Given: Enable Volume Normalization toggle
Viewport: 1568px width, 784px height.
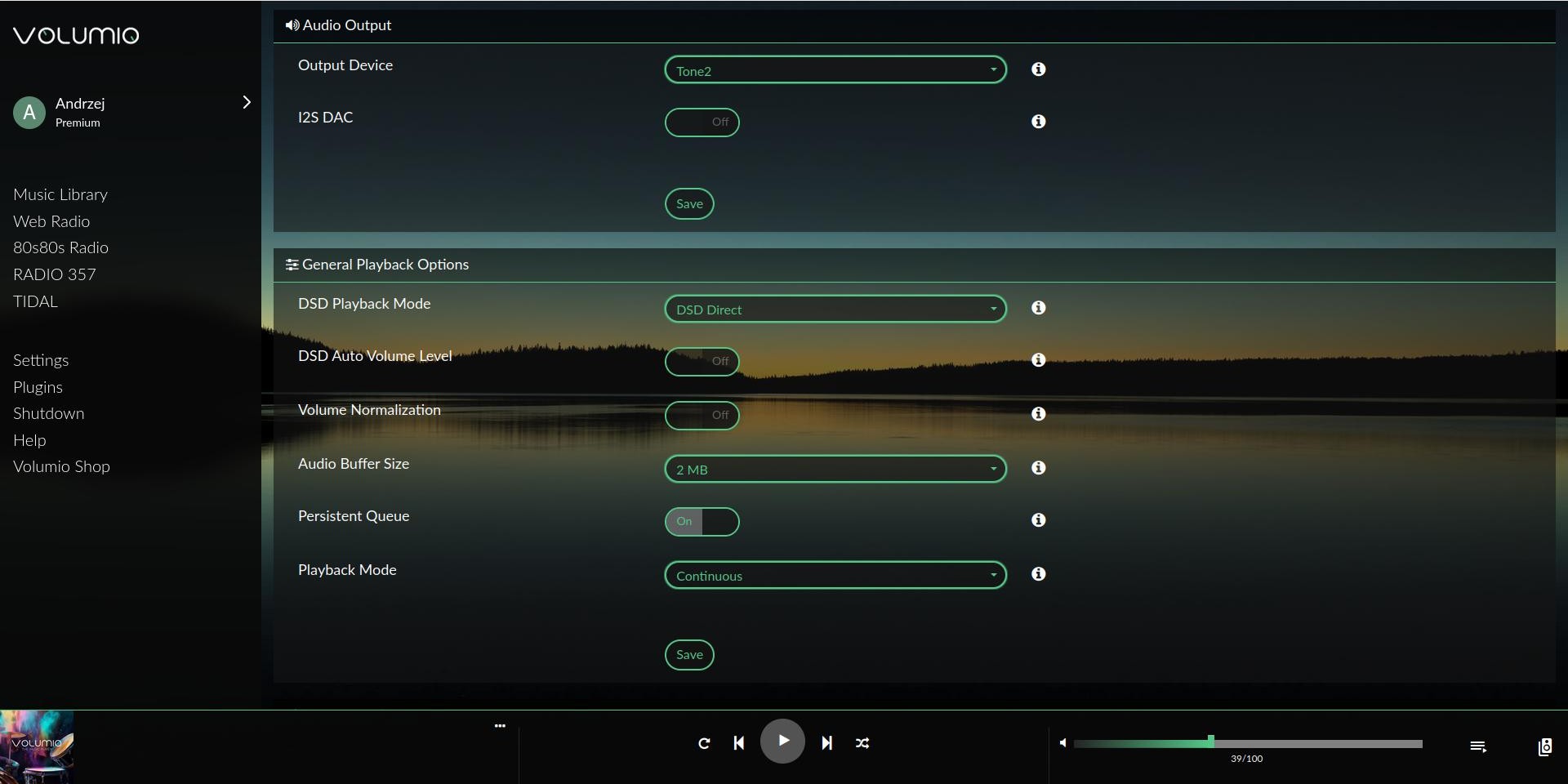Looking at the screenshot, I should (702, 415).
